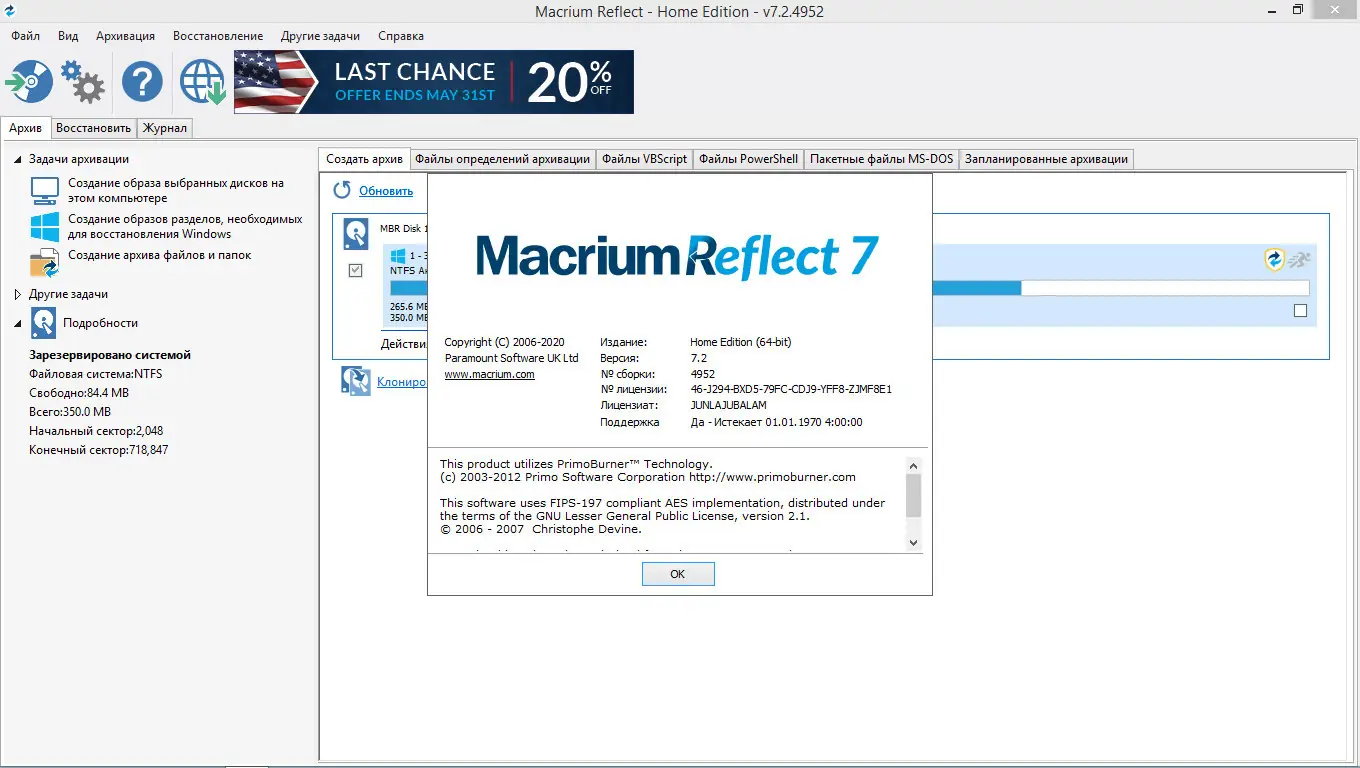
Task: Click the license text scroll up arrow
Action: coord(913,465)
